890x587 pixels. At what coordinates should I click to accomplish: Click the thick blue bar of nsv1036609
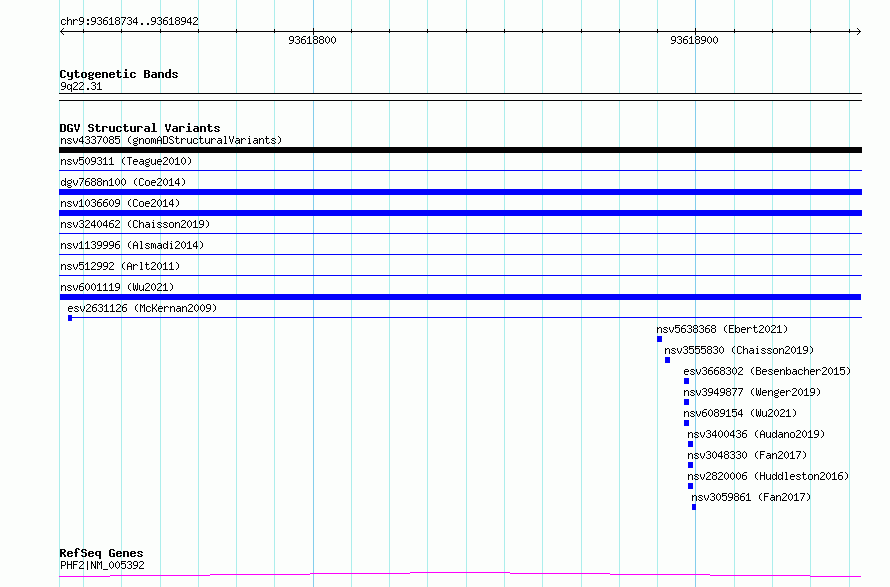pos(460,213)
